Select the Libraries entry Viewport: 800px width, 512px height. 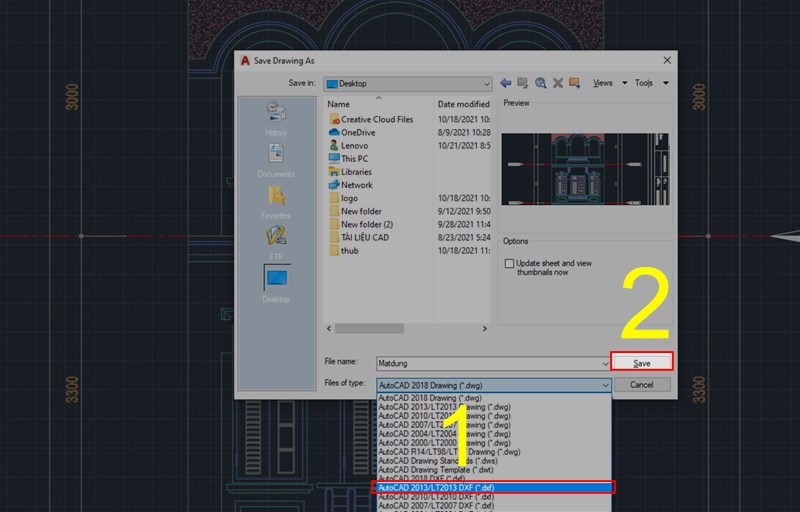tap(351, 172)
